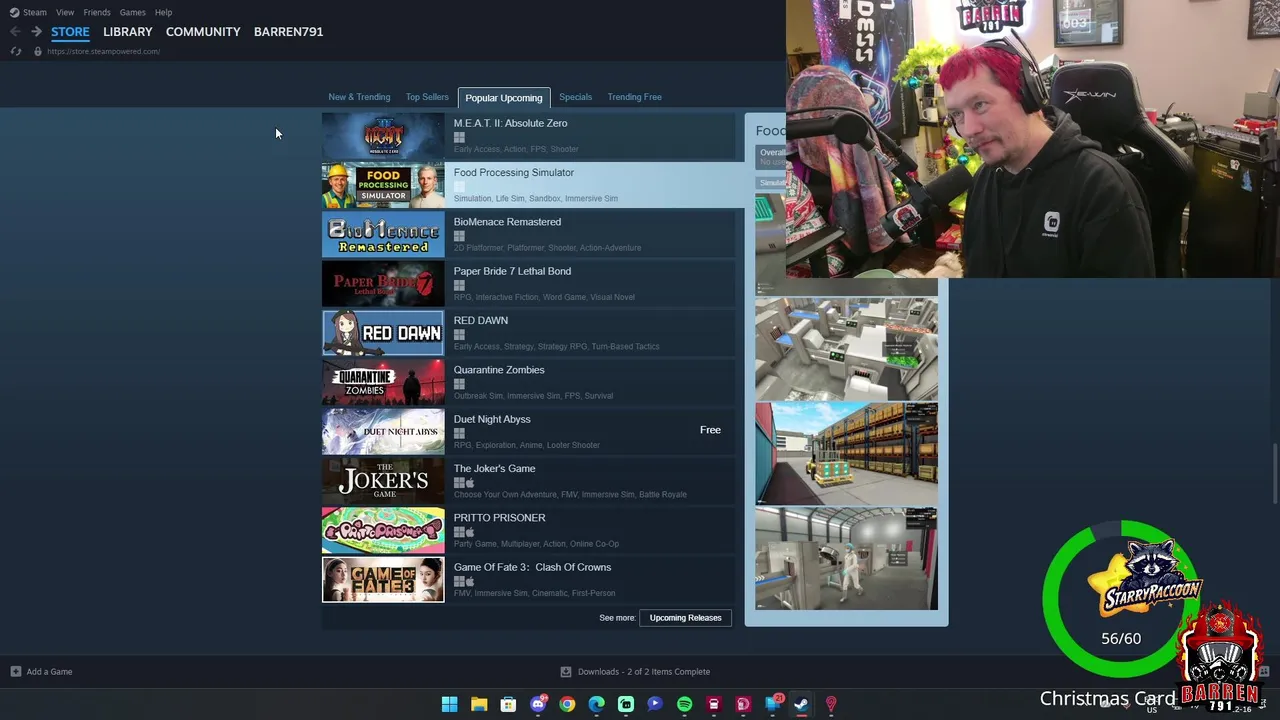Switch to Specials tab

pos(575,97)
